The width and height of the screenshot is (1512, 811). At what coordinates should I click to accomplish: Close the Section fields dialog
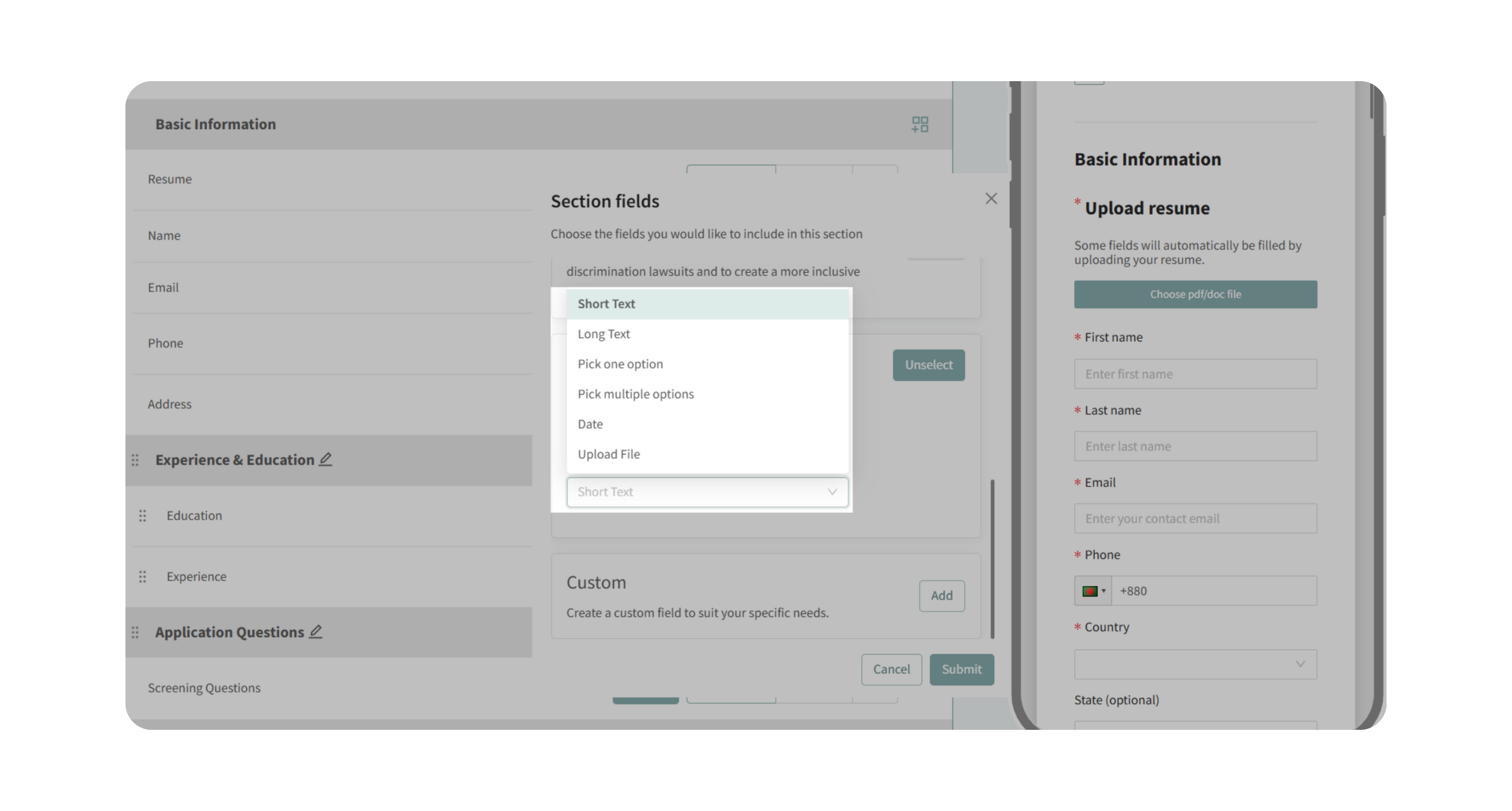[x=991, y=199]
